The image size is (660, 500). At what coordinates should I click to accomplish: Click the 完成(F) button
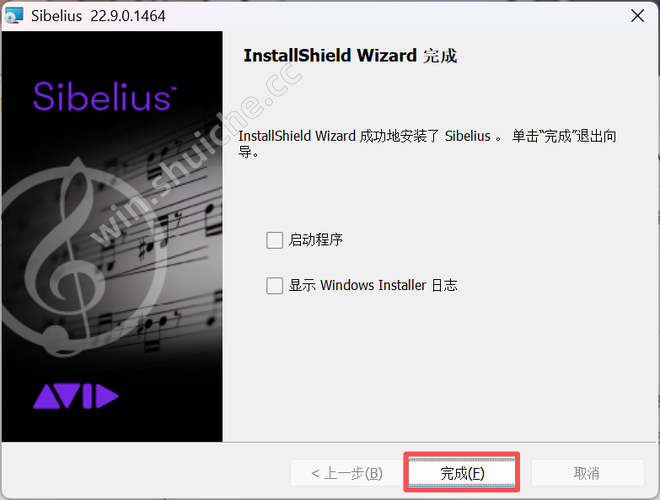(462, 473)
